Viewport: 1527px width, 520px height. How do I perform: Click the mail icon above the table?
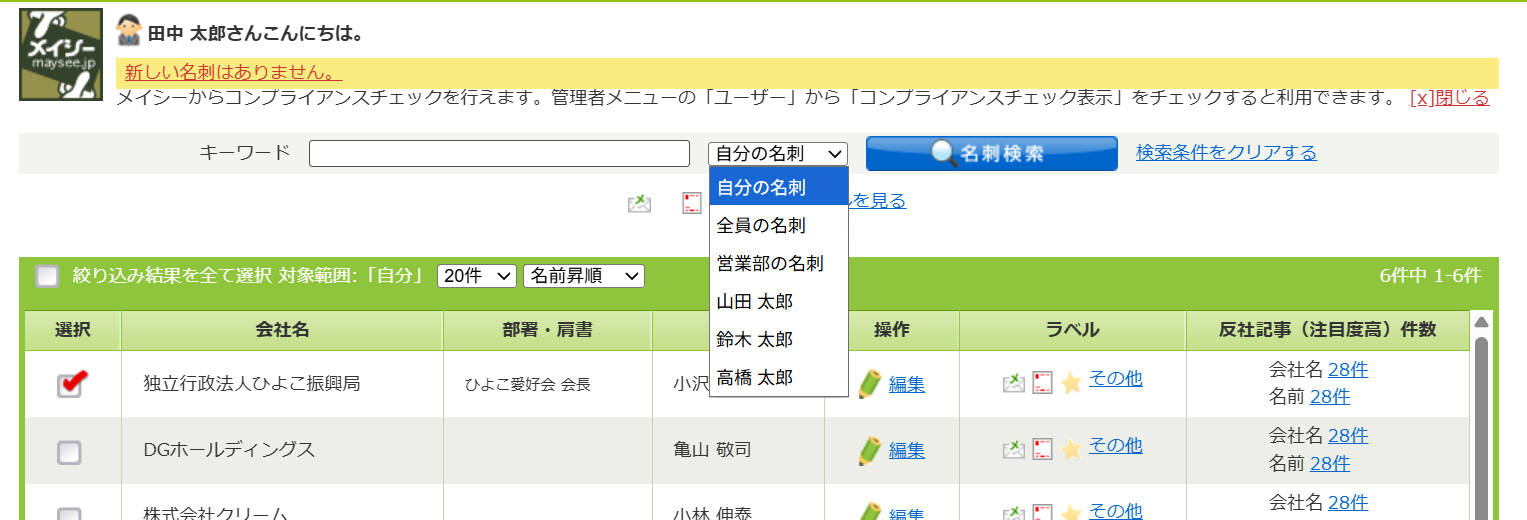coord(639,203)
